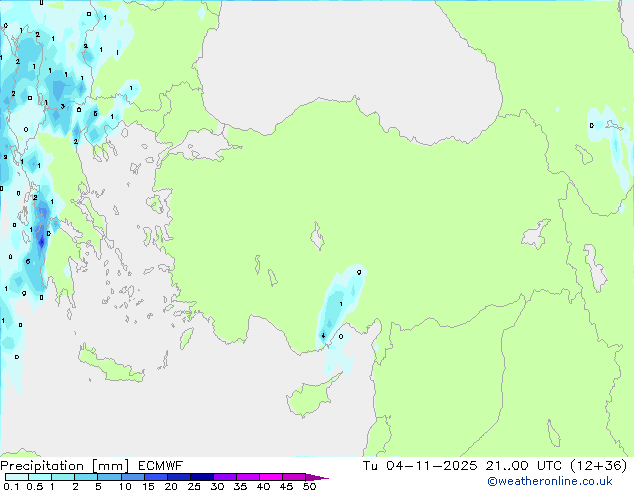Click the '4' precipitation value near Turkey's south coast

pos(323,336)
